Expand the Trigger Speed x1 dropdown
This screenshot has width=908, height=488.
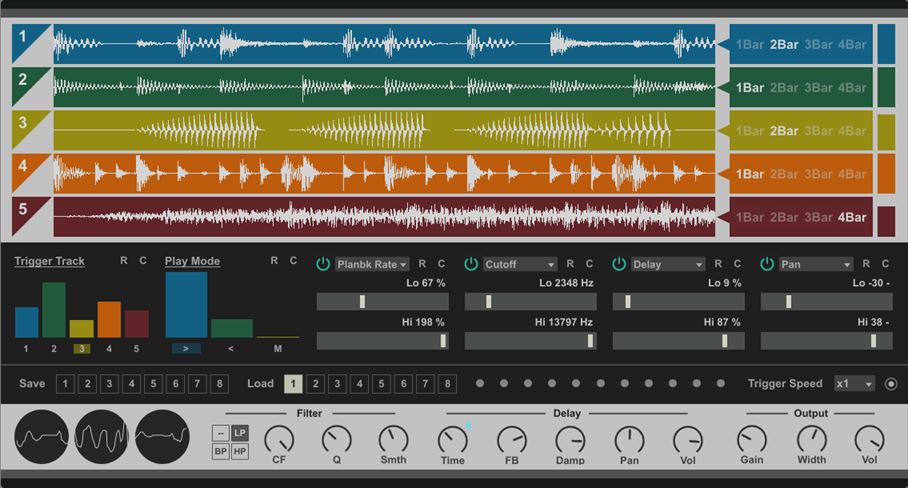(855, 384)
